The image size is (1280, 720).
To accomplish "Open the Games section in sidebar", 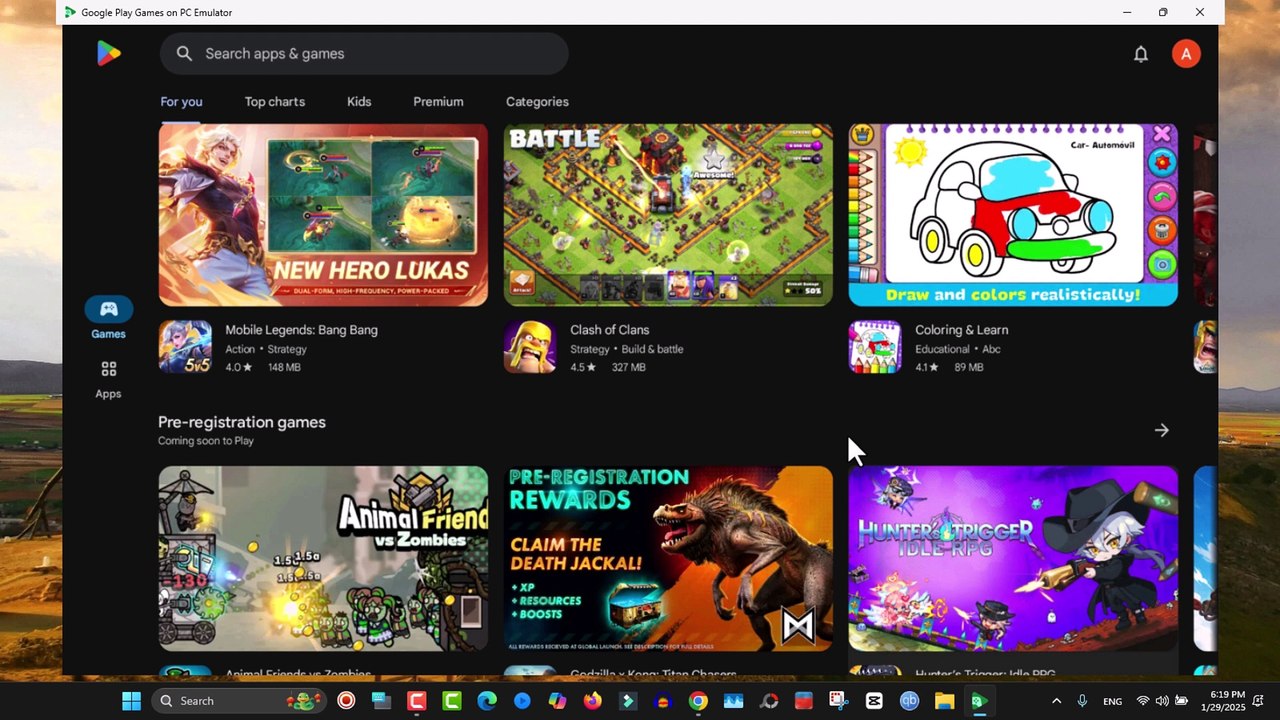I will (109, 318).
